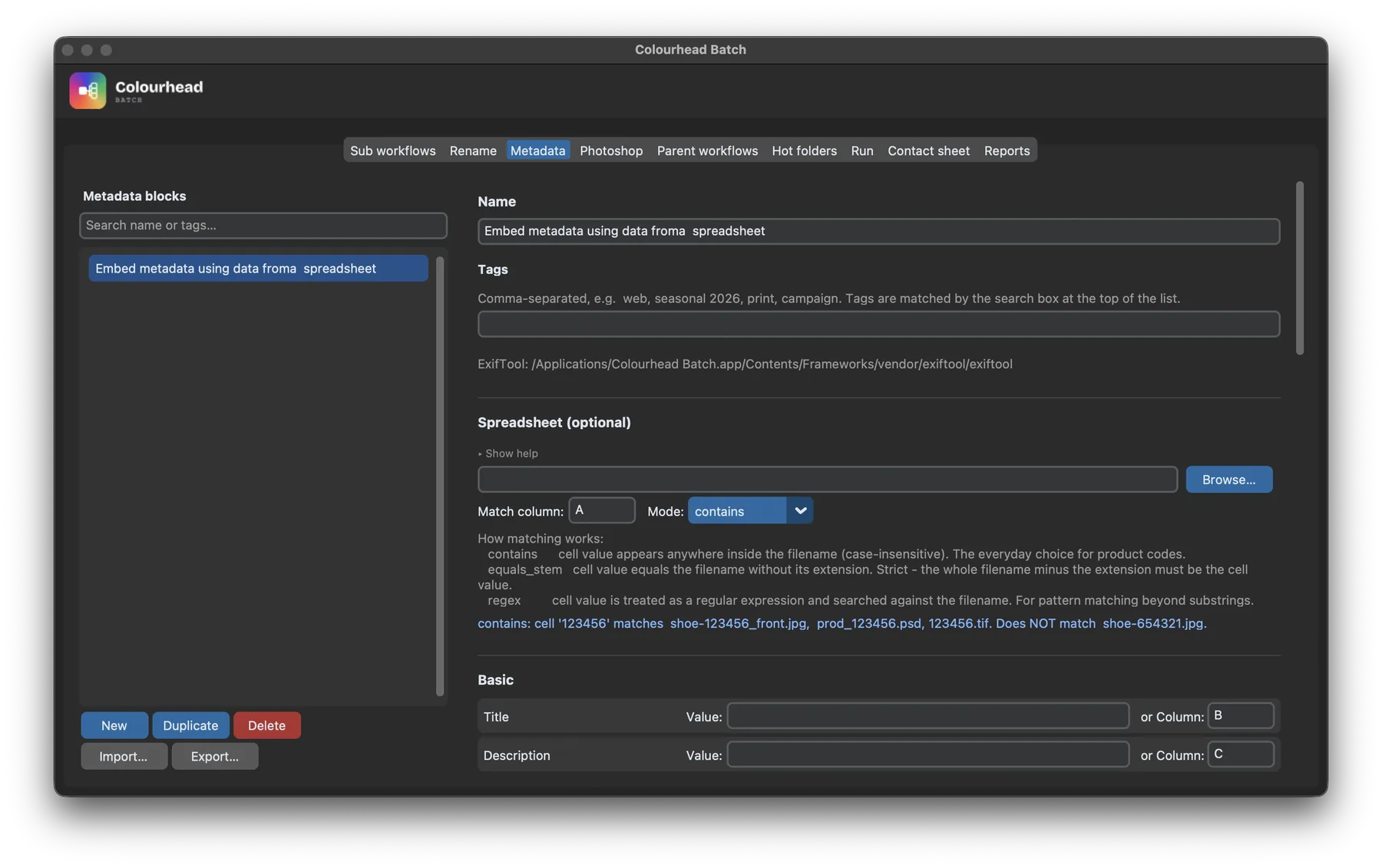
Task: Select the 'Embed metadata using data froma spreadsheet' block
Action: 258,268
